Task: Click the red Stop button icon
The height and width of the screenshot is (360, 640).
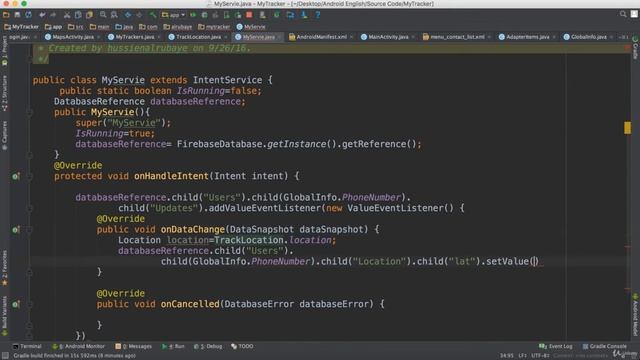Action: click(249, 15)
